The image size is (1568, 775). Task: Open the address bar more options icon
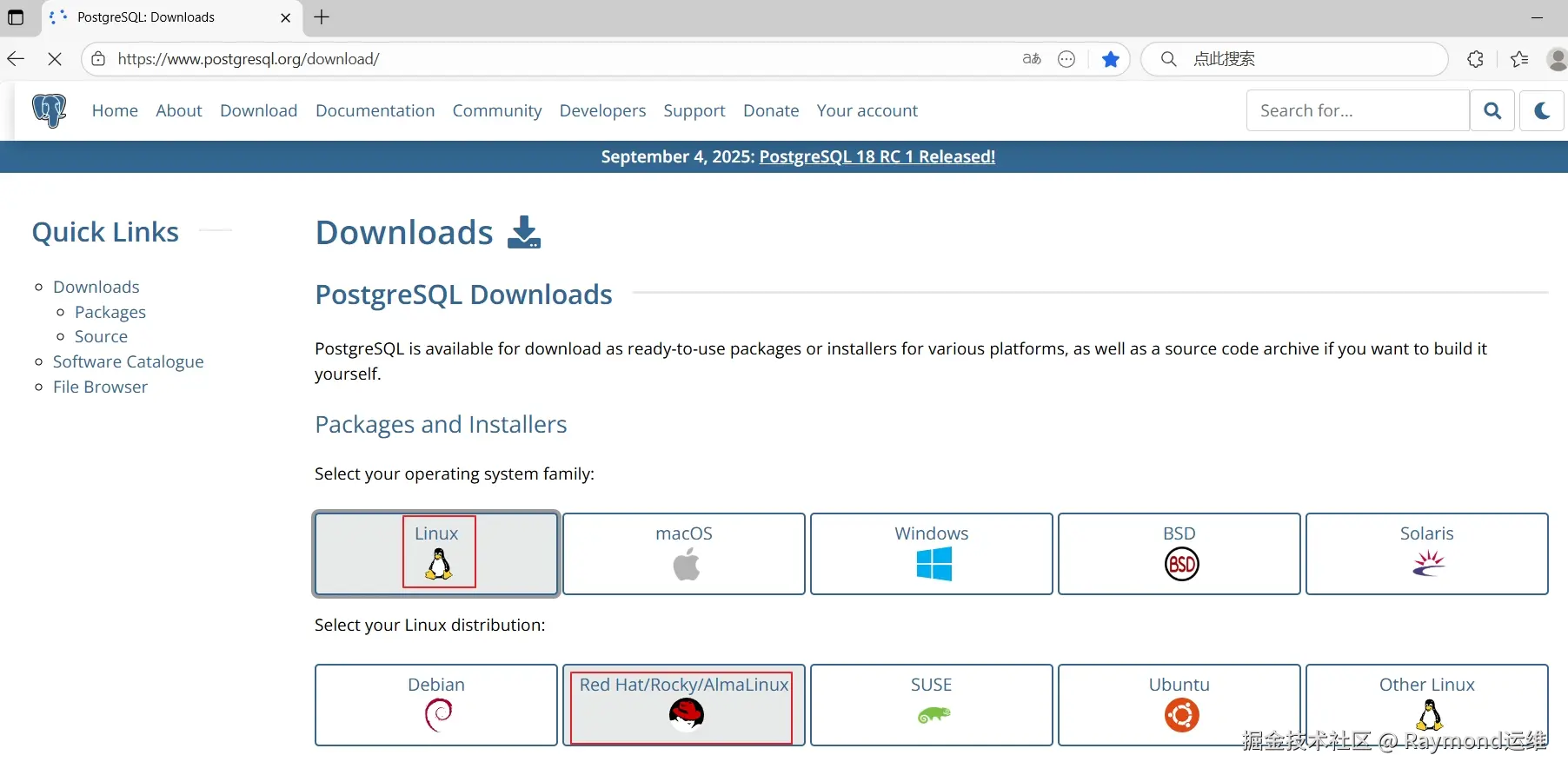[x=1066, y=59]
